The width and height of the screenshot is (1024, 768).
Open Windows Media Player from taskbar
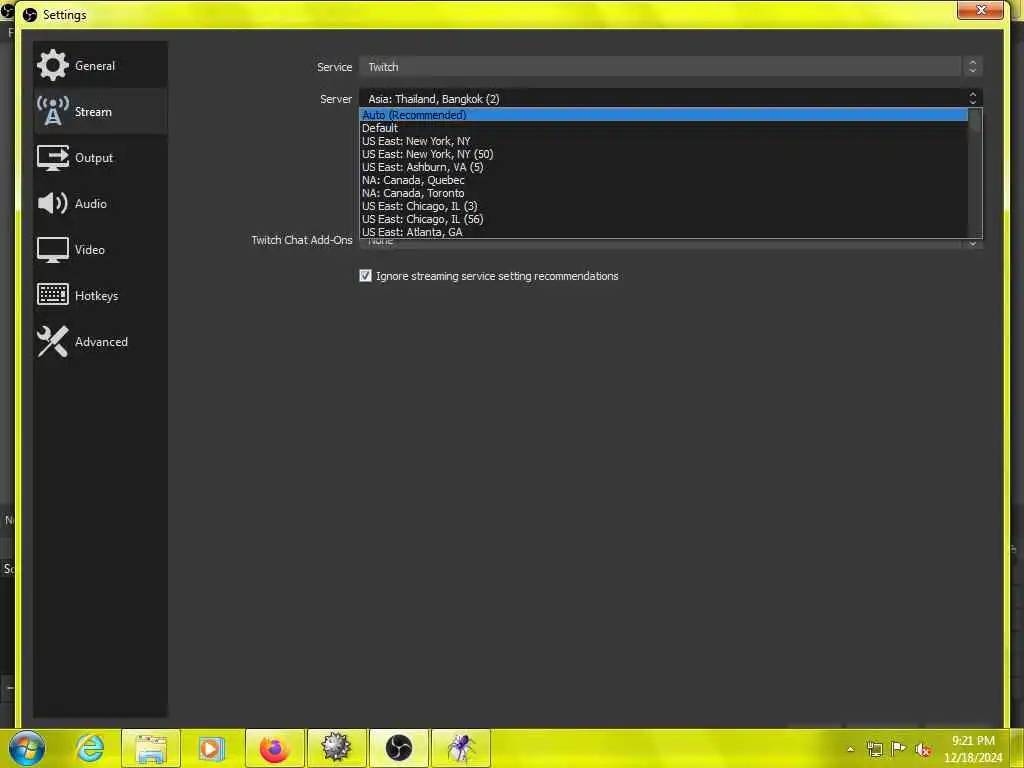(212, 748)
